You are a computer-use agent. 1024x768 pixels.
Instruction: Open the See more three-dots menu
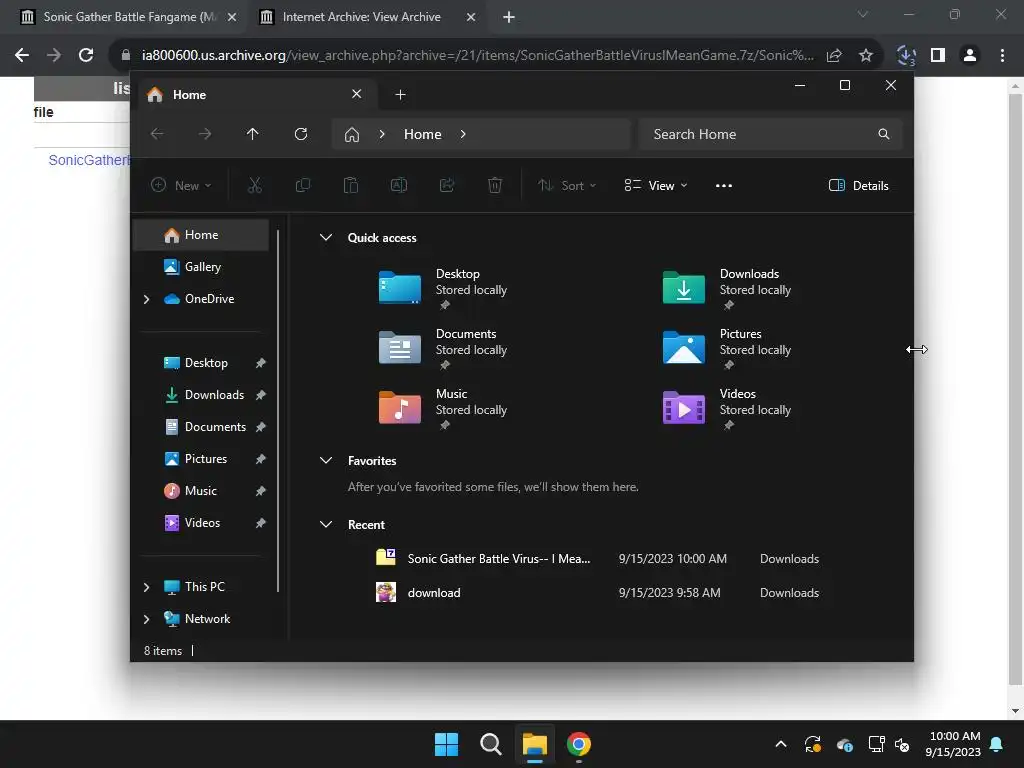(724, 185)
